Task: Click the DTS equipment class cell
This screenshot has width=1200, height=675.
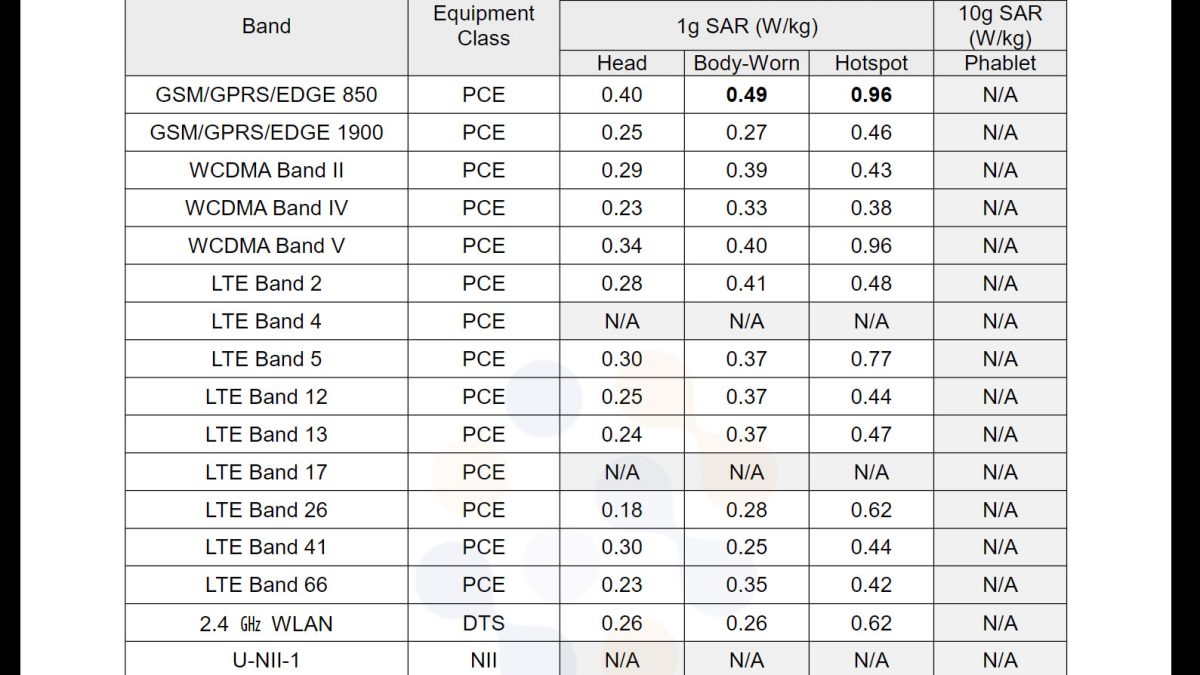Action: pyautogui.click(x=484, y=624)
